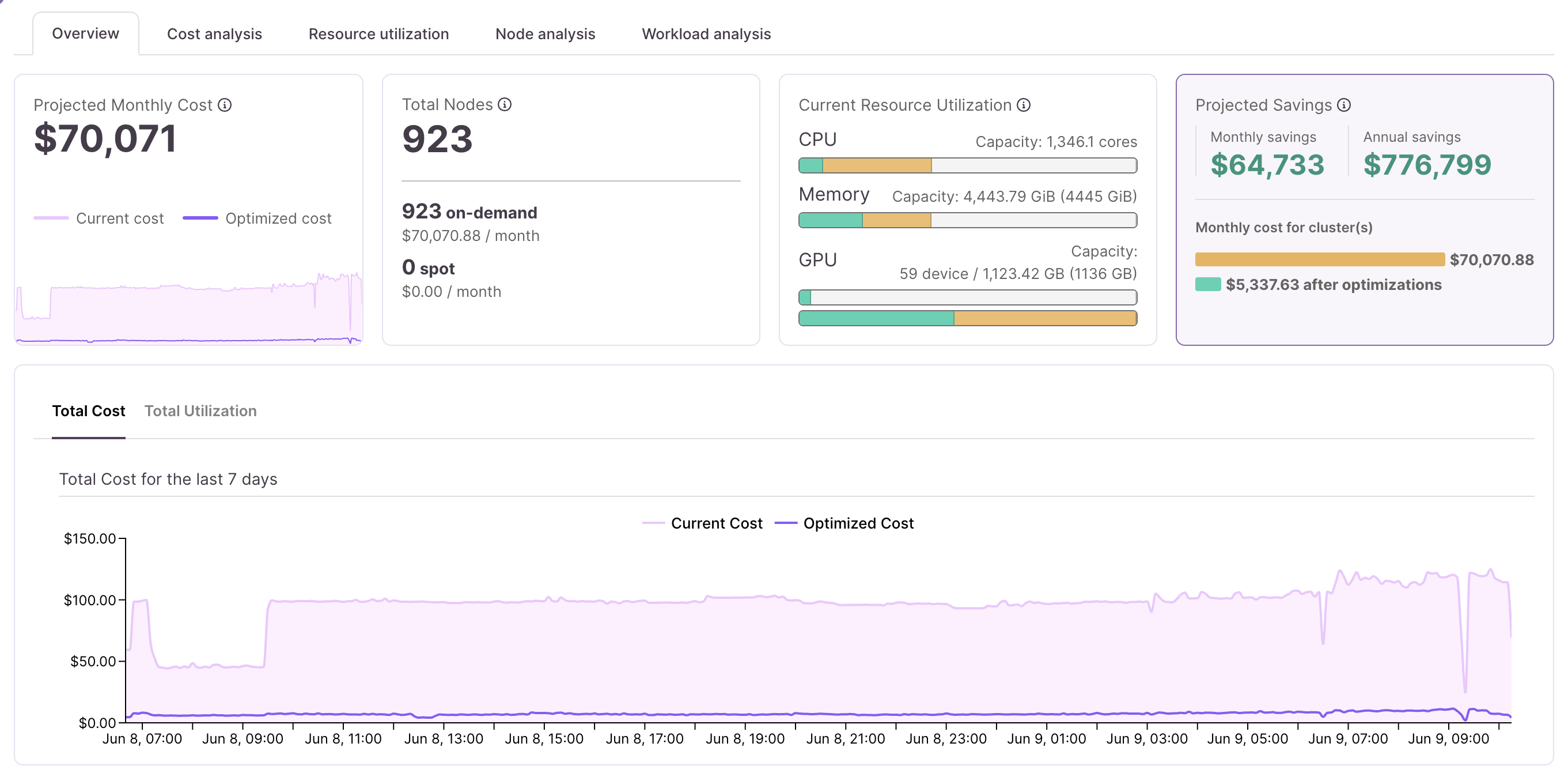1568x777 pixels.
Task: Click the green after-optimizations swatch
Action: (x=1207, y=284)
